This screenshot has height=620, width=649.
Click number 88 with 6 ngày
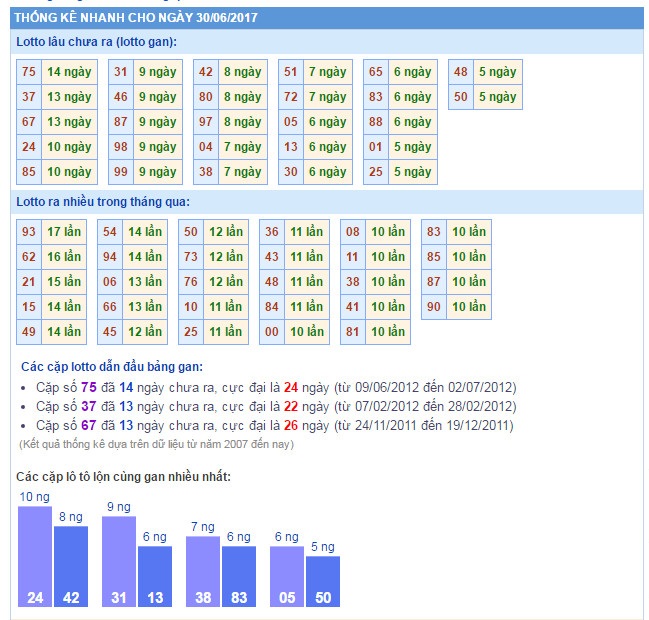pyautogui.click(x=376, y=122)
